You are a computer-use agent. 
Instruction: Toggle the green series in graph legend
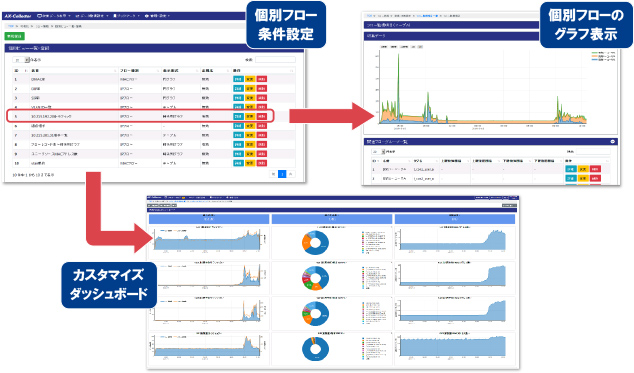(x=603, y=53)
